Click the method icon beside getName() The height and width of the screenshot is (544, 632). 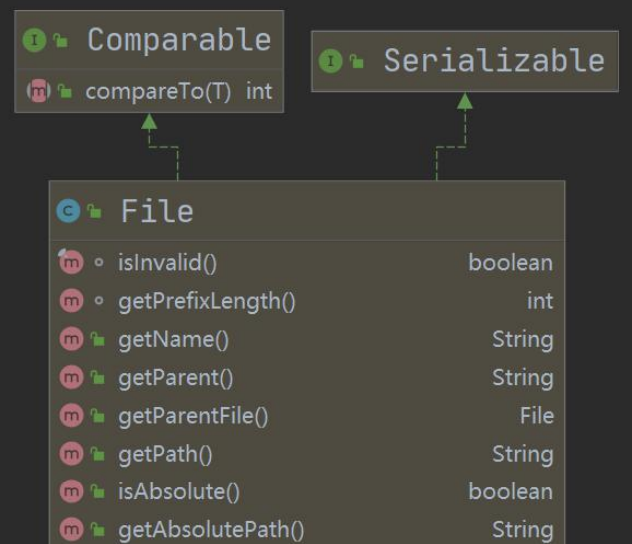[x=70, y=339]
